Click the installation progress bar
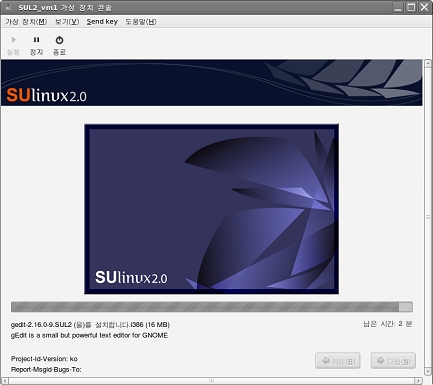The image size is (433, 385). click(212, 307)
